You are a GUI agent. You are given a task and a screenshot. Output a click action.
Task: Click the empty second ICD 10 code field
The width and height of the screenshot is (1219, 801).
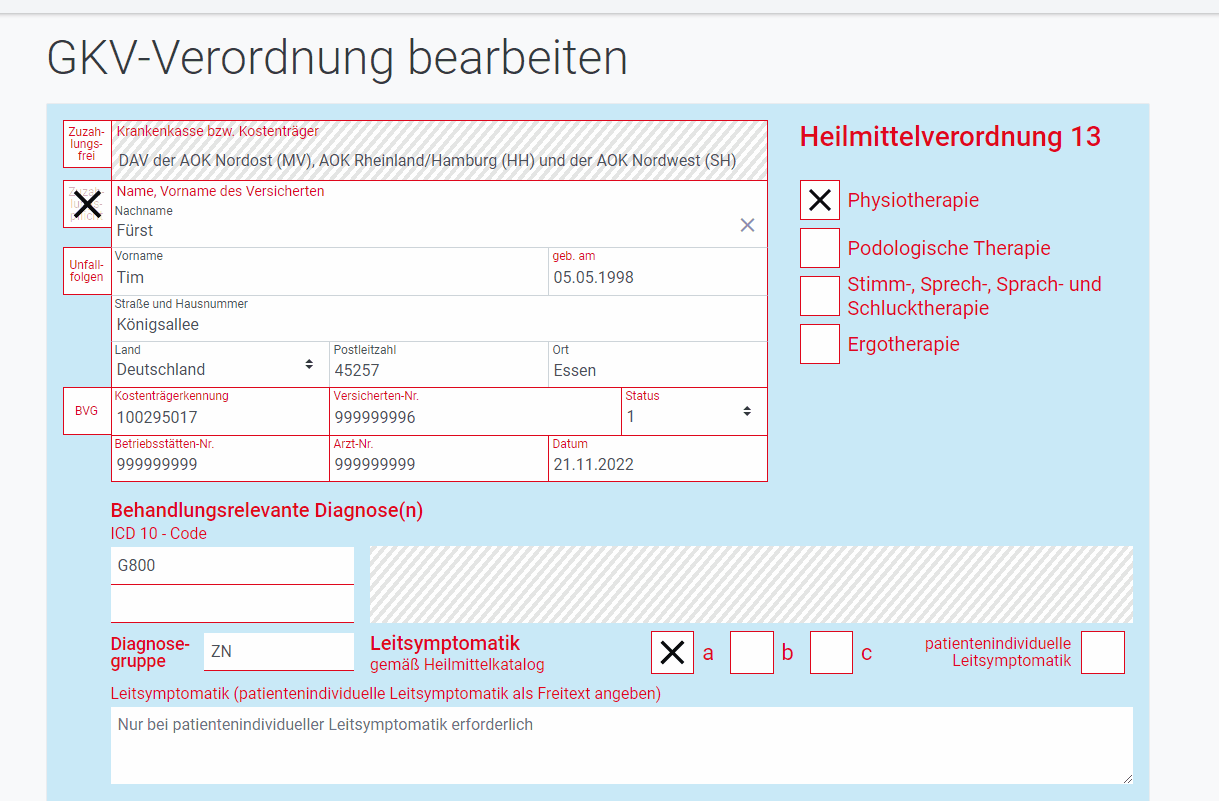coord(232,604)
